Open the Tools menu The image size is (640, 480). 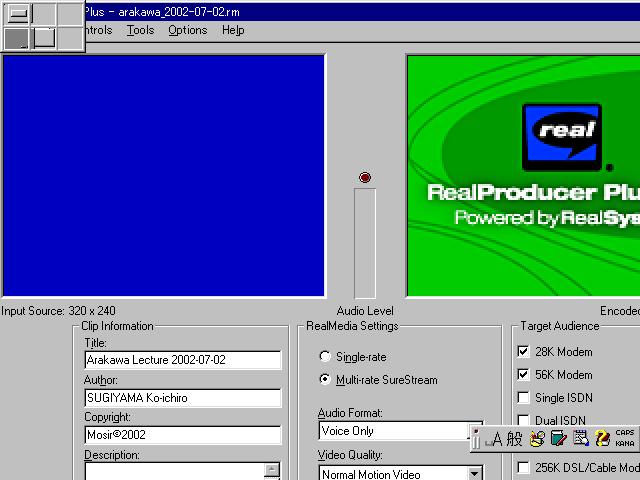(x=140, y=30)
